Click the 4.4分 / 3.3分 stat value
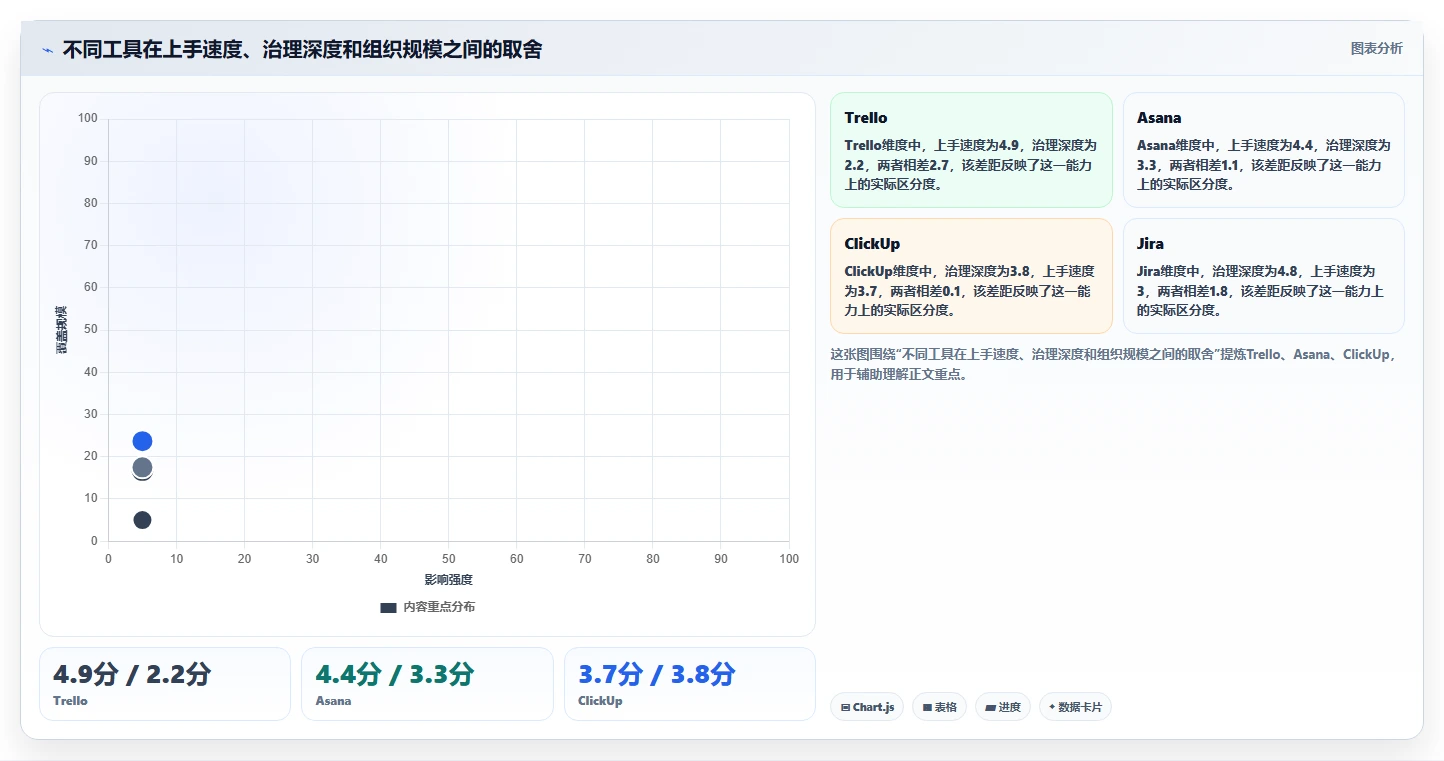 coord(394,674)
